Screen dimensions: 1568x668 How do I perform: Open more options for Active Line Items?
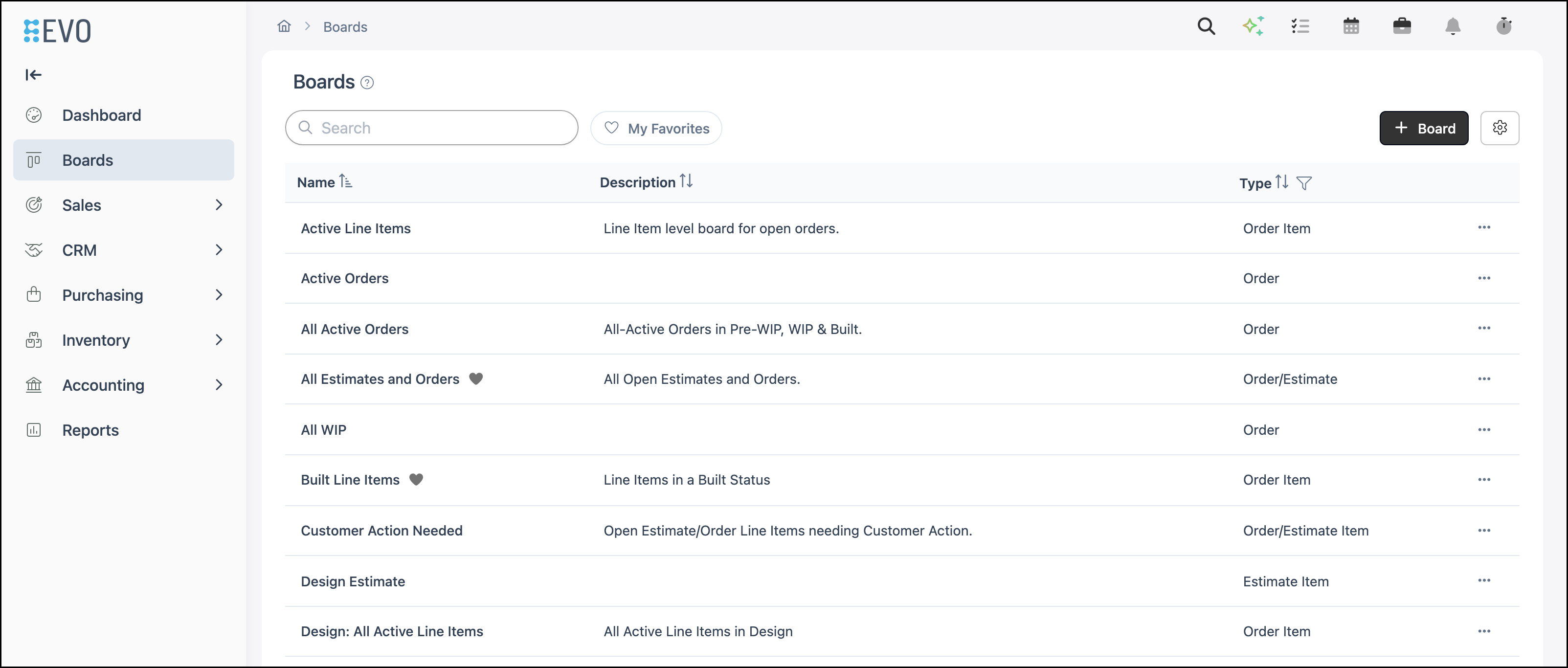point(1484,227)
